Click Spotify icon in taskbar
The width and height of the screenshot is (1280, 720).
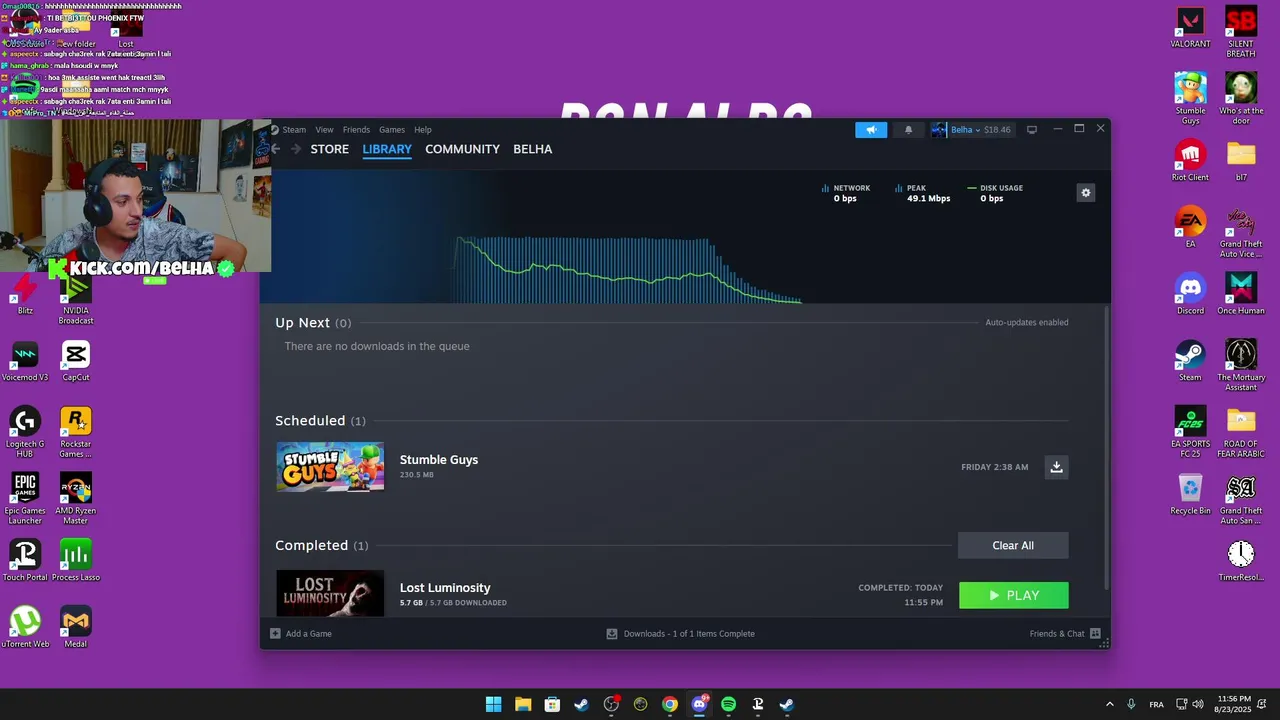[x=728, y=704]
